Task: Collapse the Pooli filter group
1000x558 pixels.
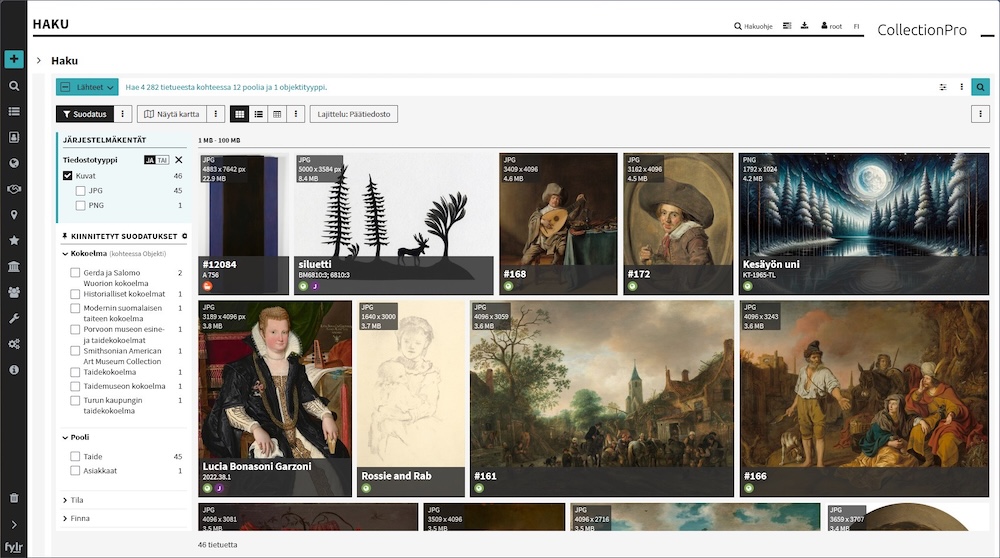Action: click(x=65, y=437)
